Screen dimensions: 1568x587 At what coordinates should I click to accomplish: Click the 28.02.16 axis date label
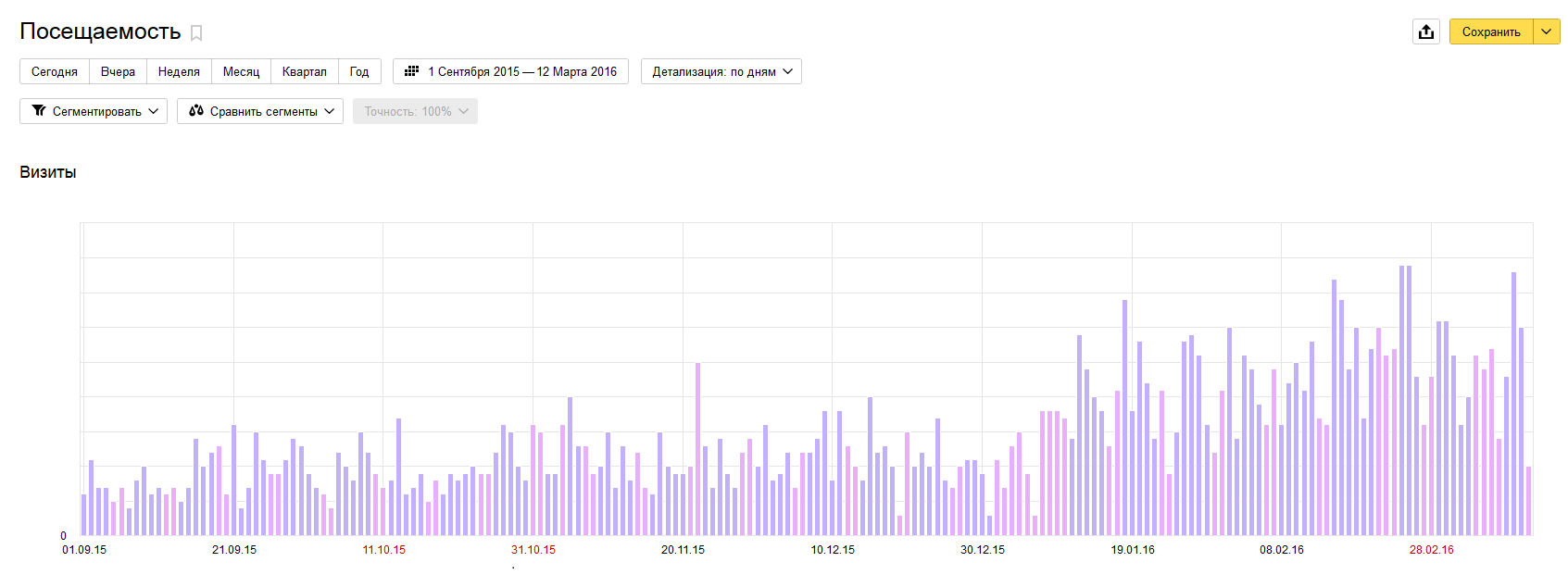[1432, 550]
